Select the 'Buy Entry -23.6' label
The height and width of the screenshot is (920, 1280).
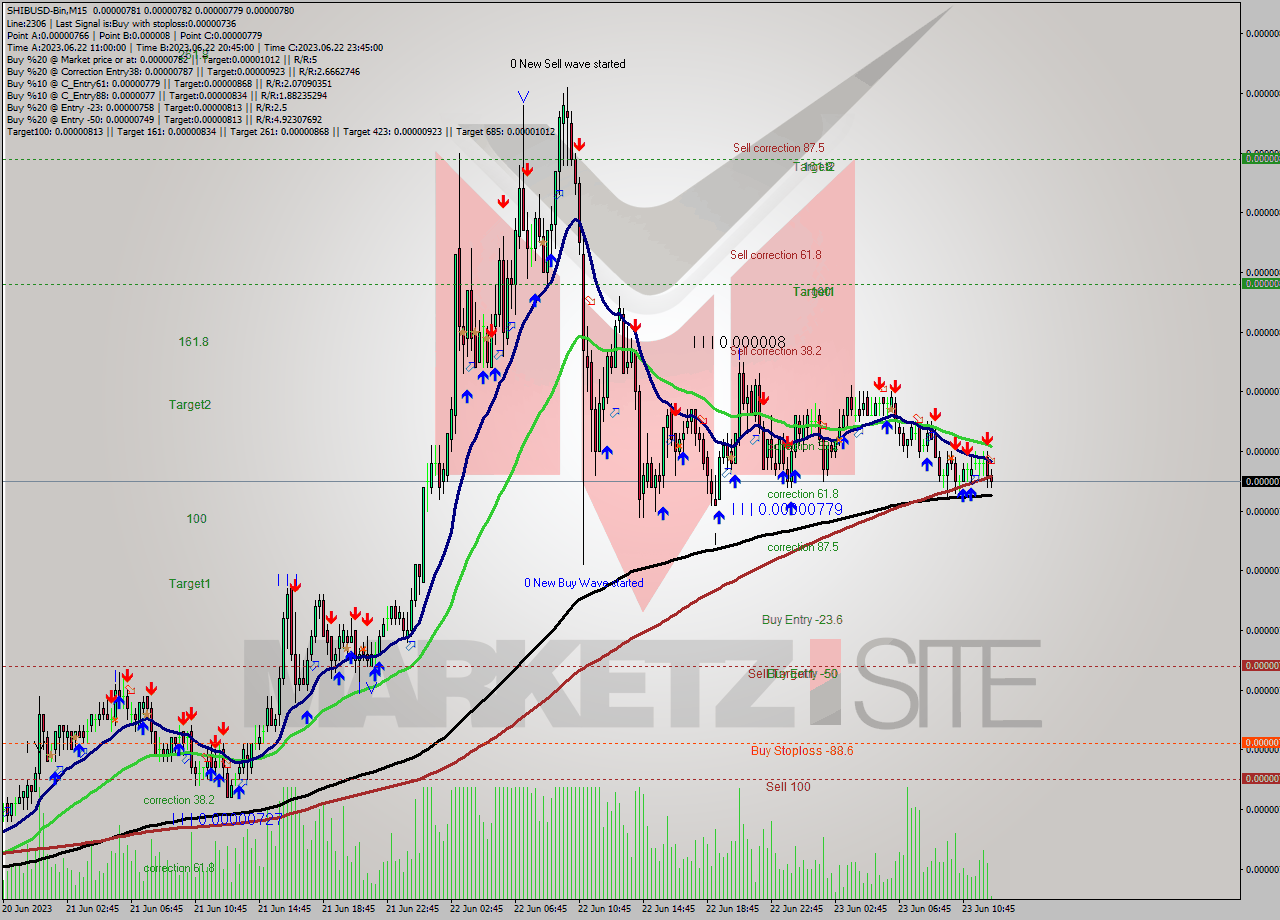[802, 620]
